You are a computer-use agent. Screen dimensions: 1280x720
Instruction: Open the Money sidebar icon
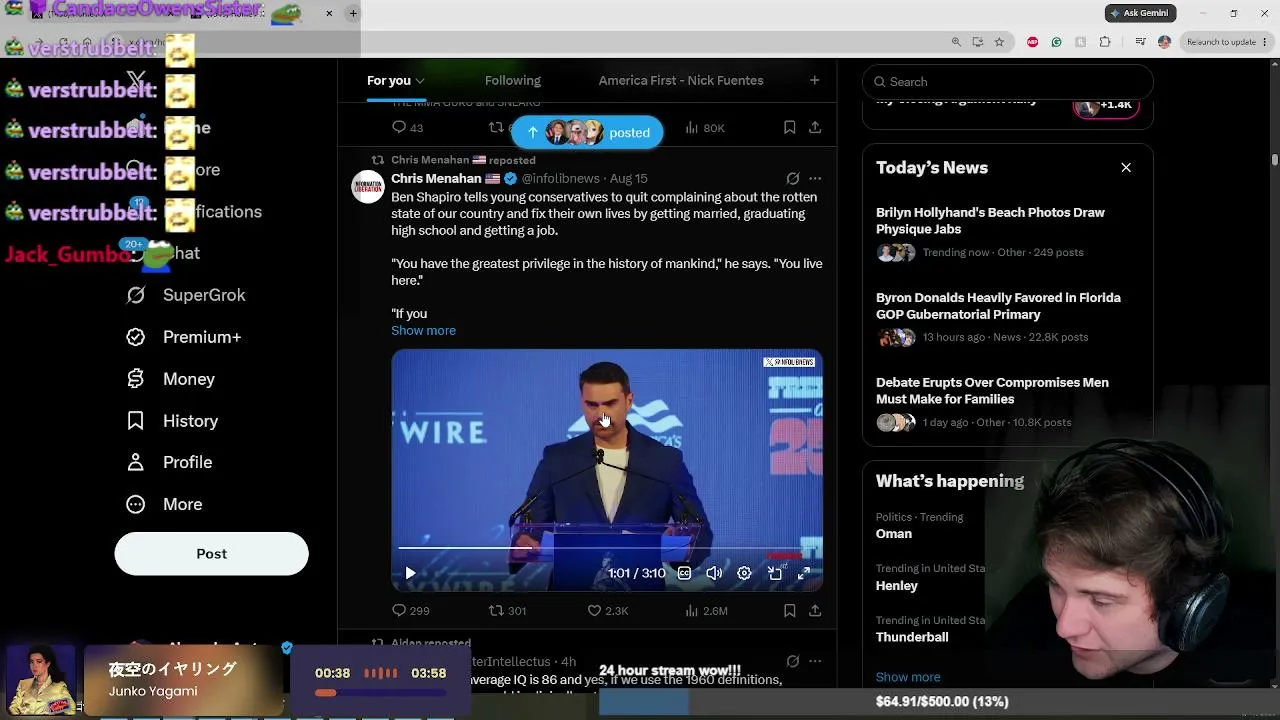pos(136,379)
